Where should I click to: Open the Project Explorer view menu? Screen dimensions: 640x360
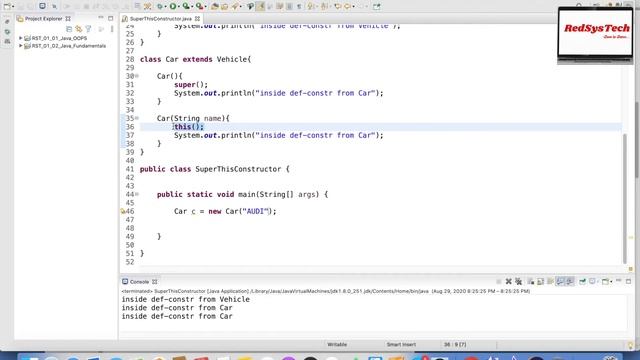(x=112, y=29)
